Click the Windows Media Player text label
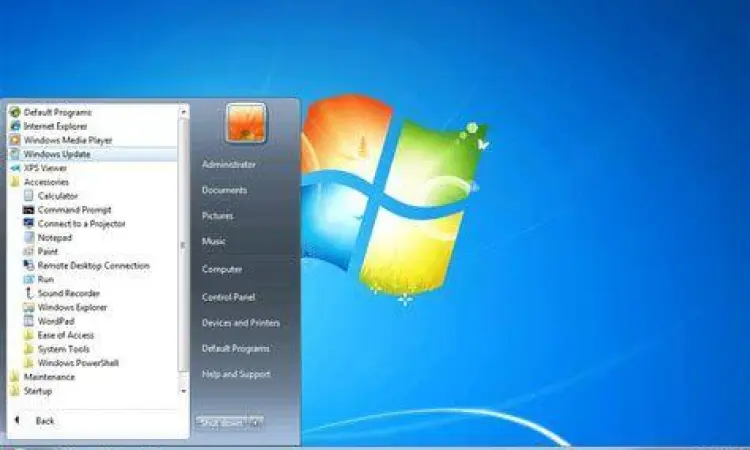 68,140
